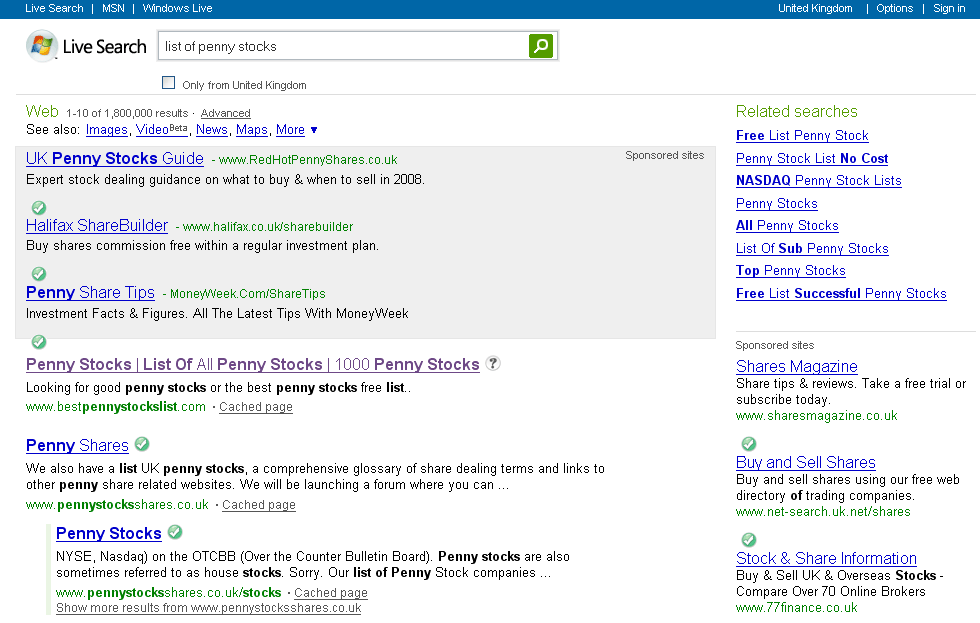Select related search NASDAQ Penny Stock Lists

(x=819, y=181)
